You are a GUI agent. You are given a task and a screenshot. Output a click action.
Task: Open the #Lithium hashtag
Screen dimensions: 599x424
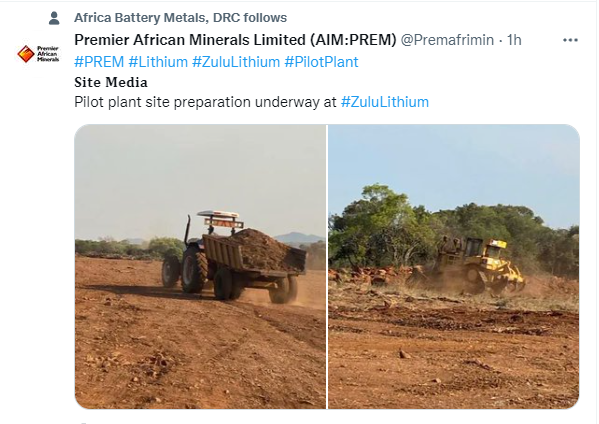tap(158, 62)
